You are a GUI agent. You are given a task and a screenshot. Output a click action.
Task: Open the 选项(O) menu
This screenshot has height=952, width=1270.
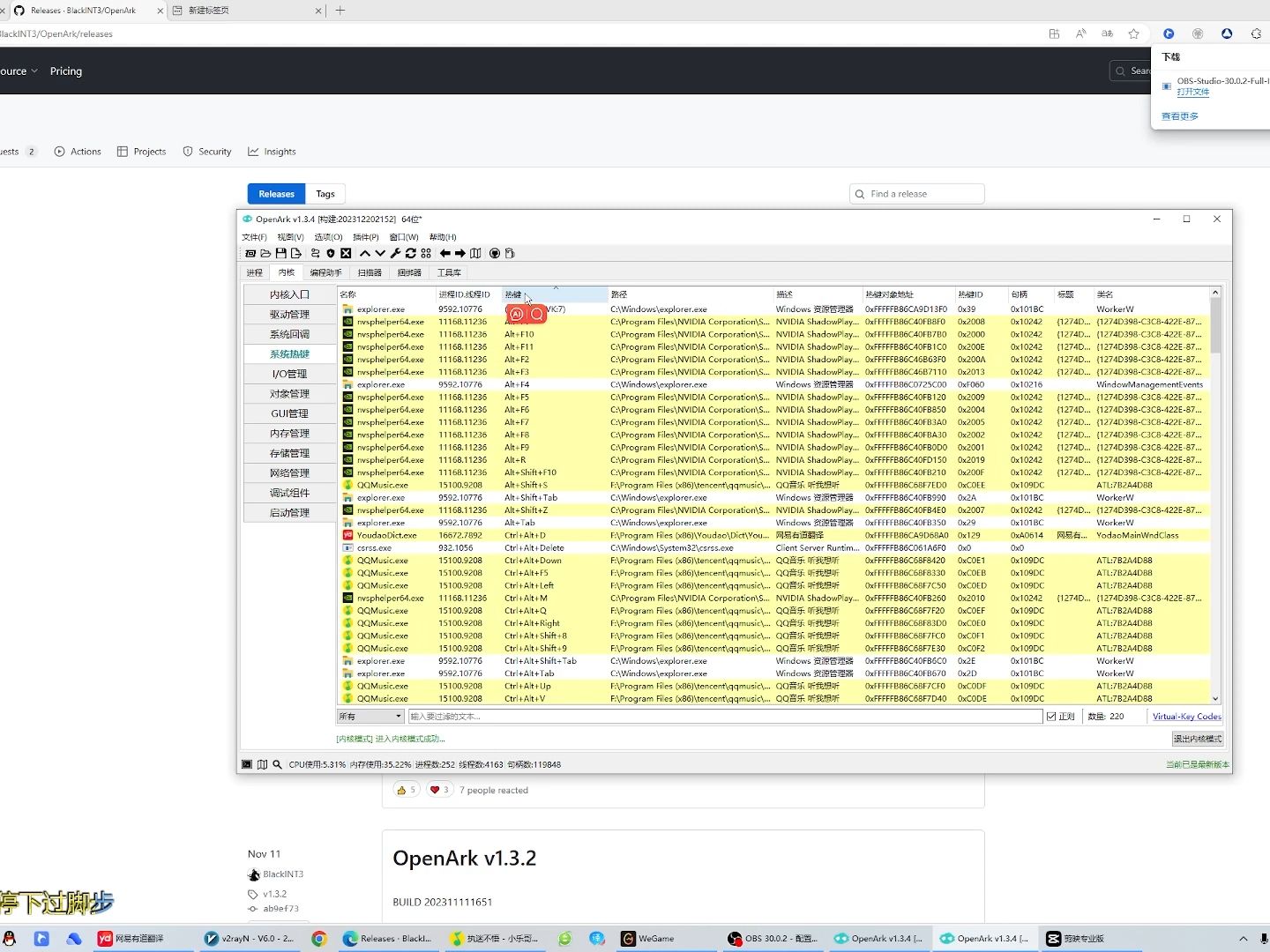pos(328,237)
